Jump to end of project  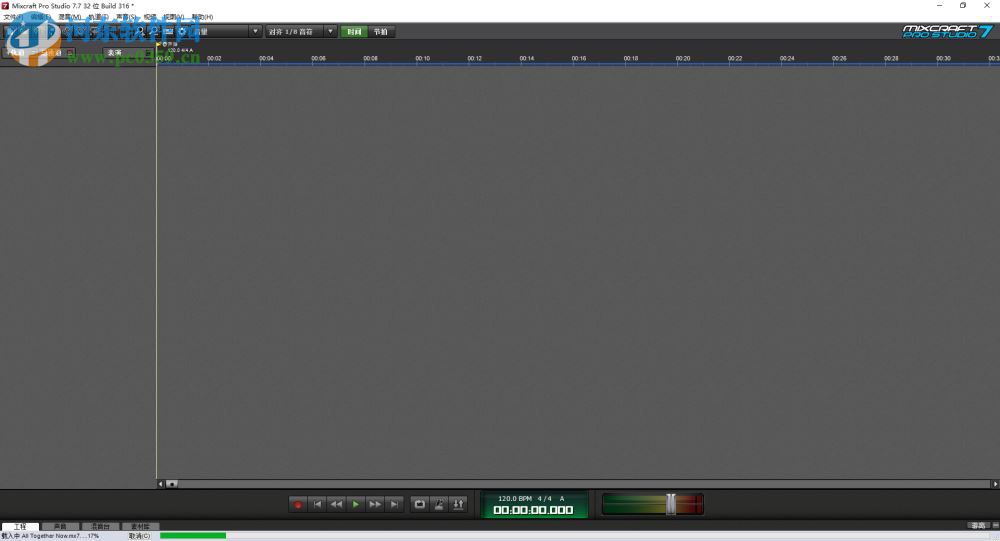394,504
